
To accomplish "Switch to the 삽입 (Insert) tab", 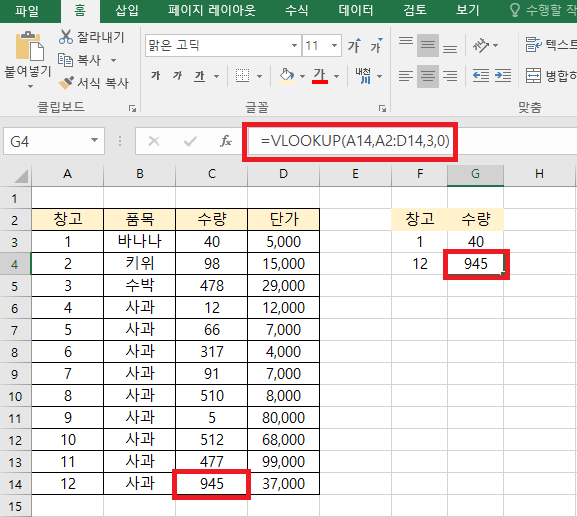I will point(127,11).
